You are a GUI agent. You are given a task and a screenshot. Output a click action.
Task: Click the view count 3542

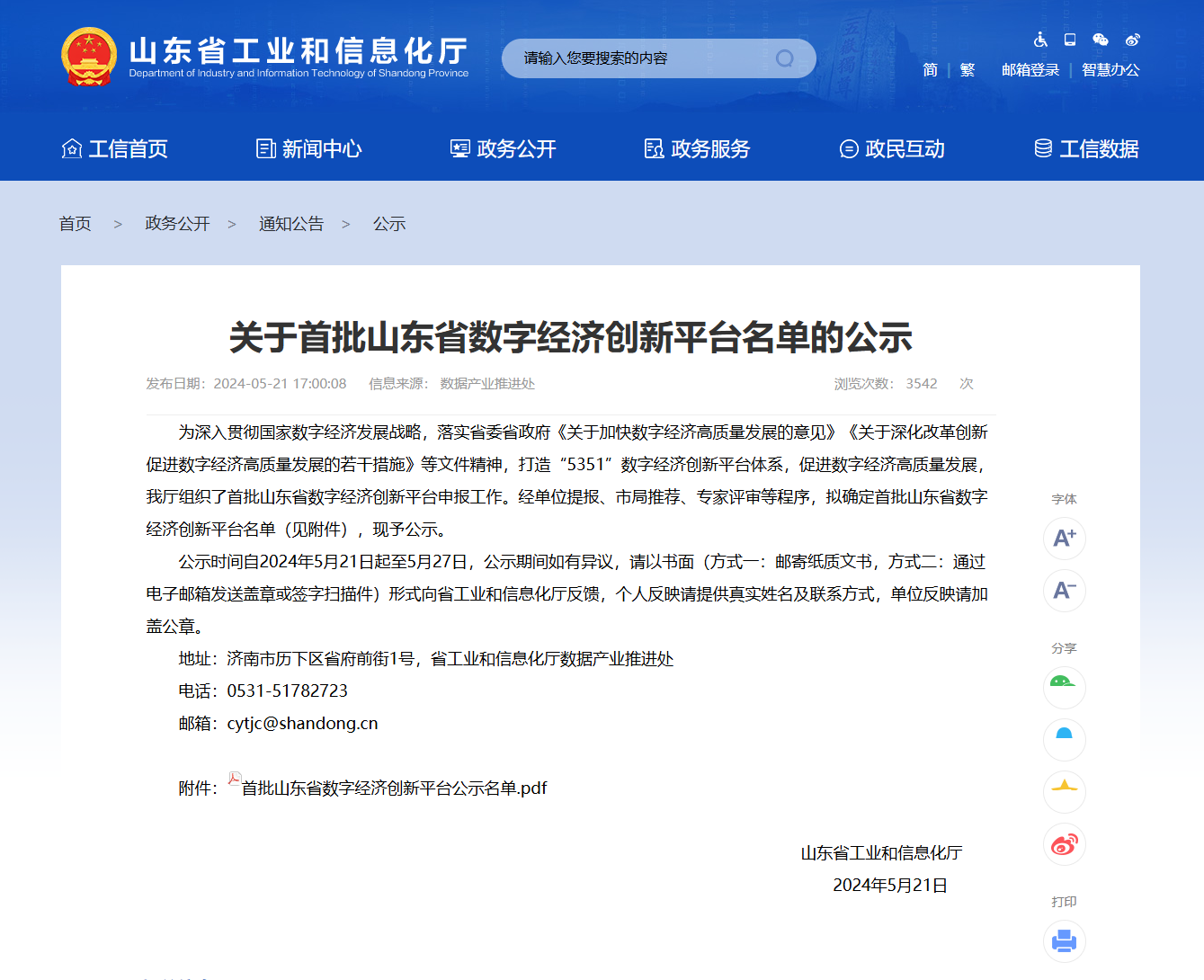tap(922, 384)
